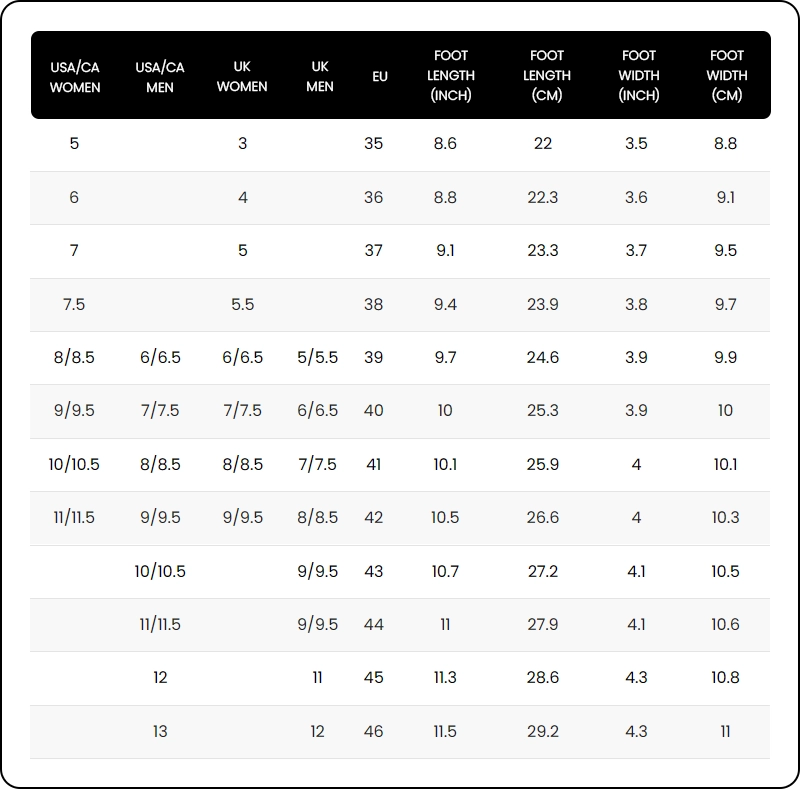The image size is (800, 789).
Task: Select the FOOT WIDTH (INCH) header
Action: (x=639, y=76)
